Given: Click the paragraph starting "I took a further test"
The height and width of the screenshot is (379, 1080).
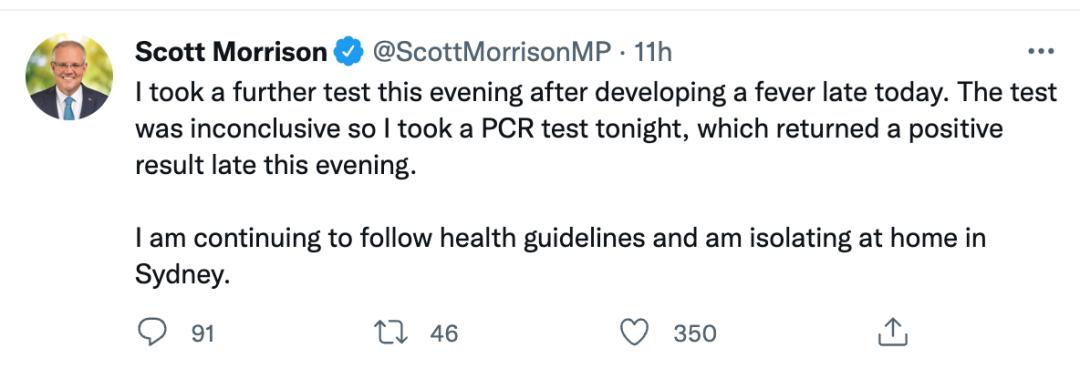Looking at the screenshot, I should [596, 129].
